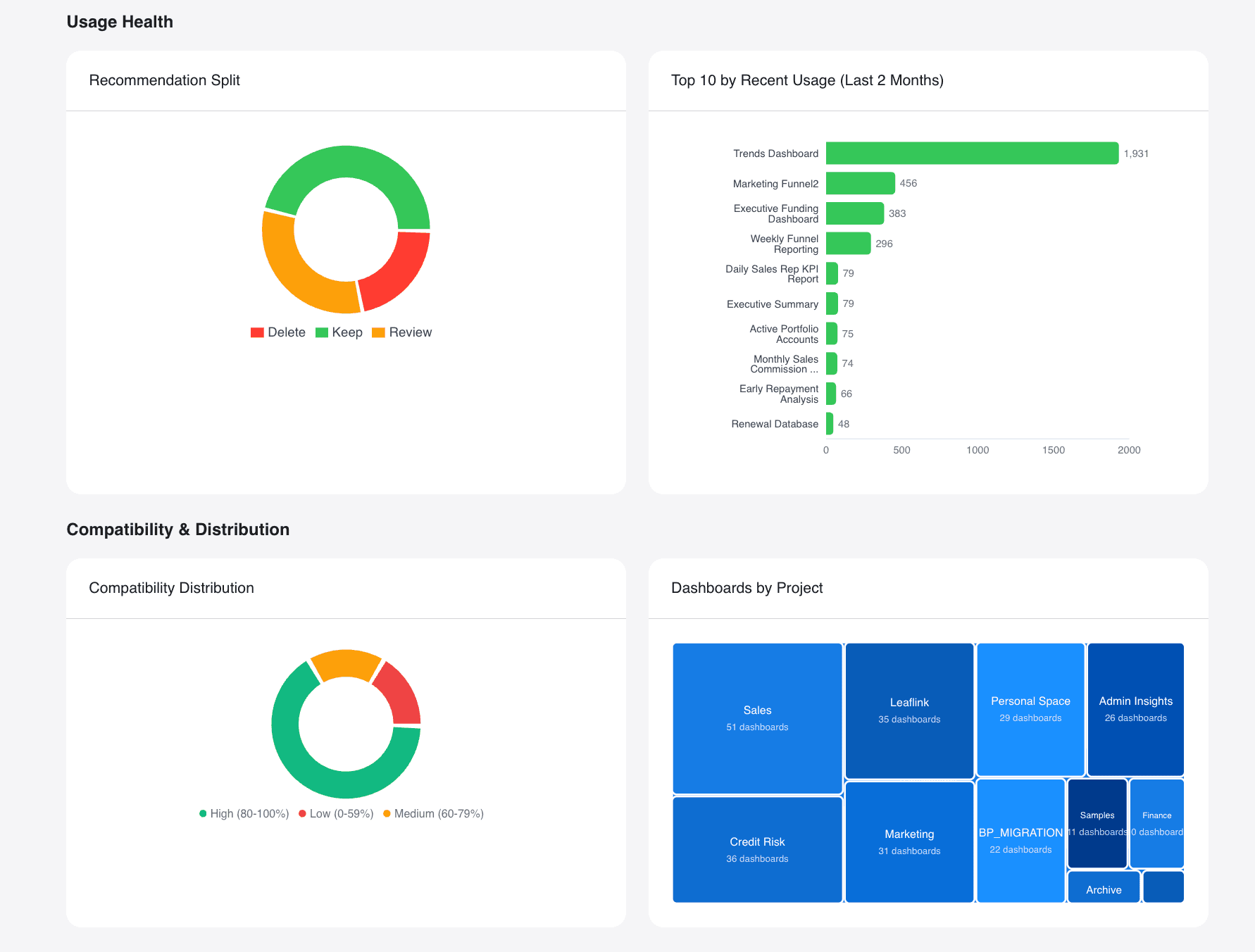Click the Early Repayment Analysis bar
The height and width of the screenshot is (952, 1255).
coord(832,393)
